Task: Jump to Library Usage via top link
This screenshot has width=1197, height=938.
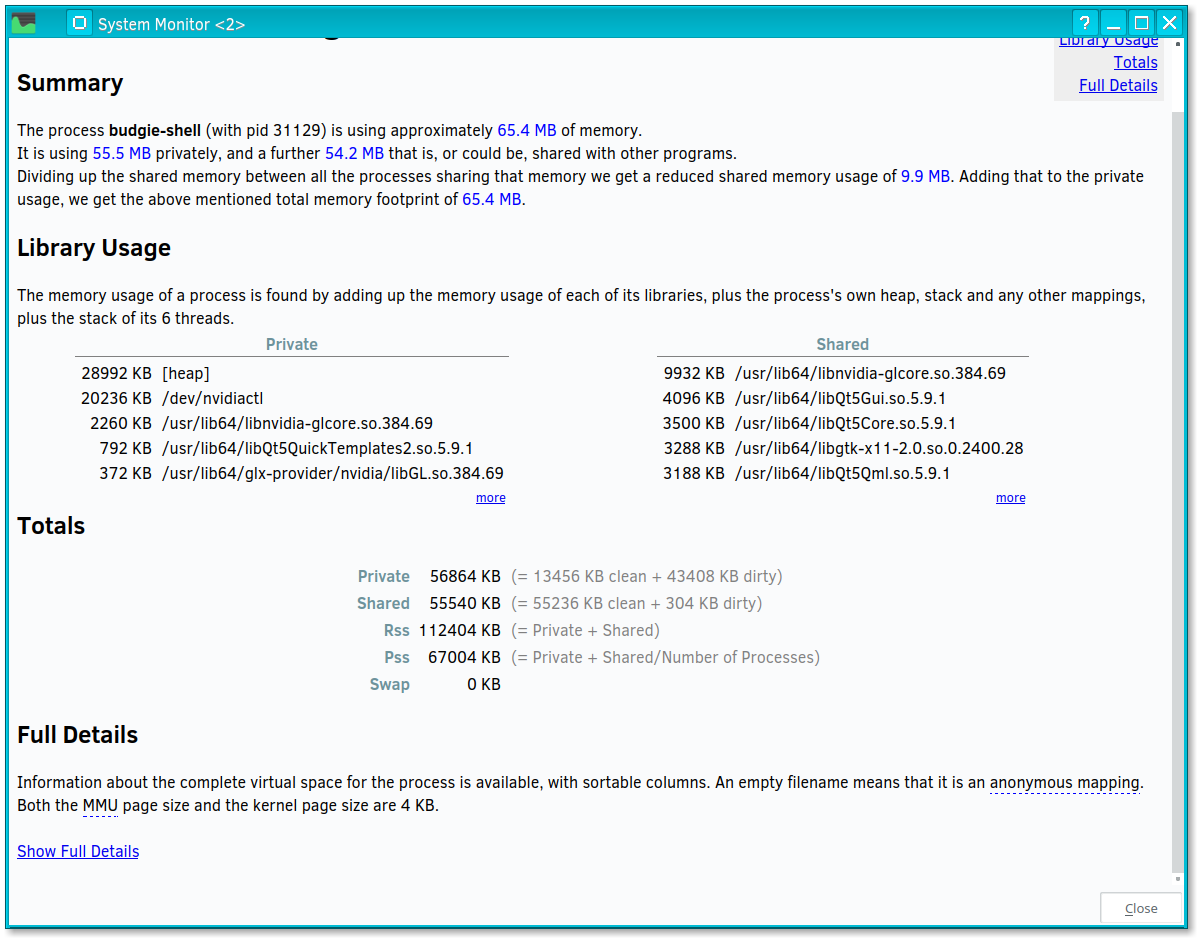Action: click(x=1108, y=40)
